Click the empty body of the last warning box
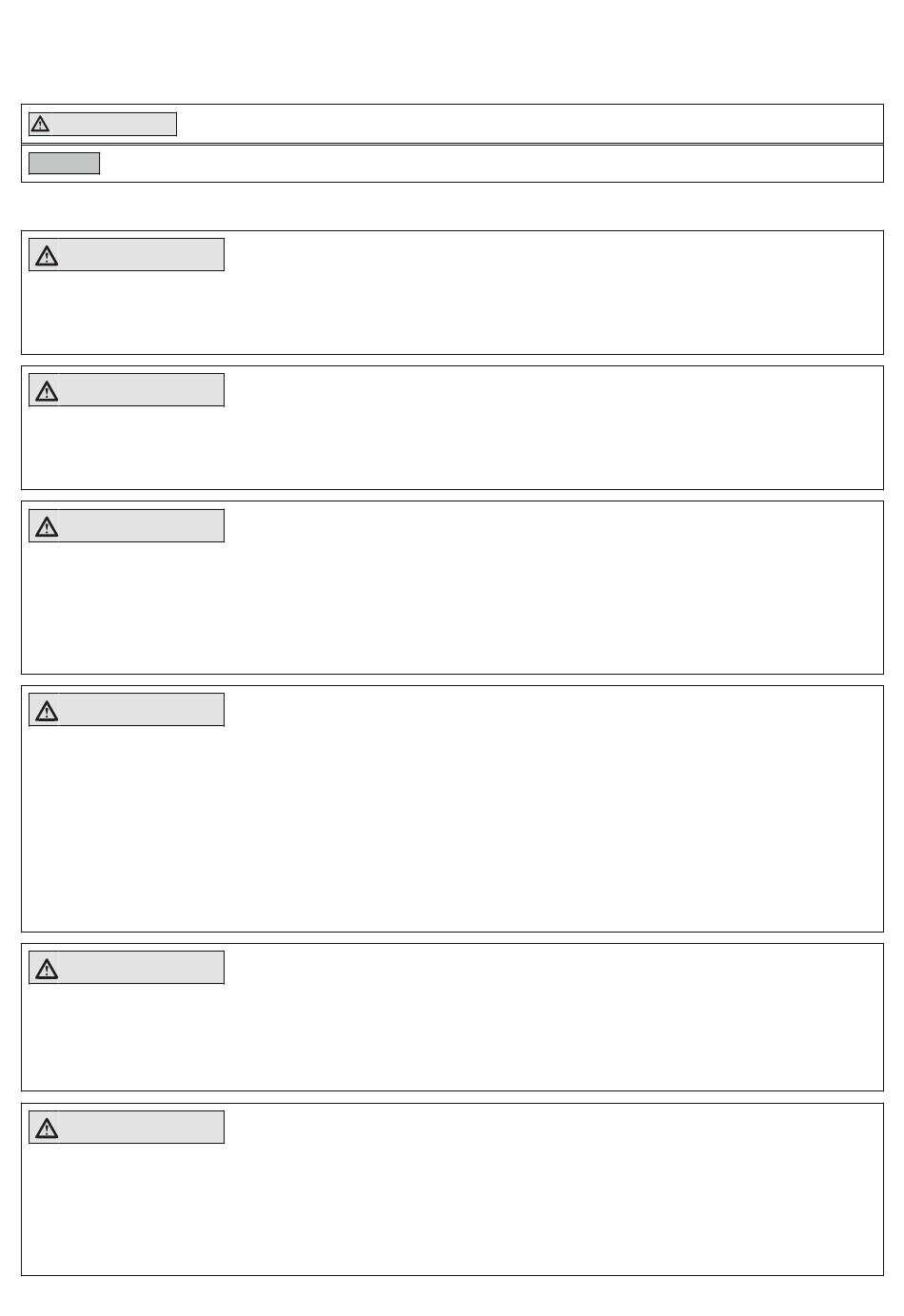904x1316 pixels. tap(452, 1208)
